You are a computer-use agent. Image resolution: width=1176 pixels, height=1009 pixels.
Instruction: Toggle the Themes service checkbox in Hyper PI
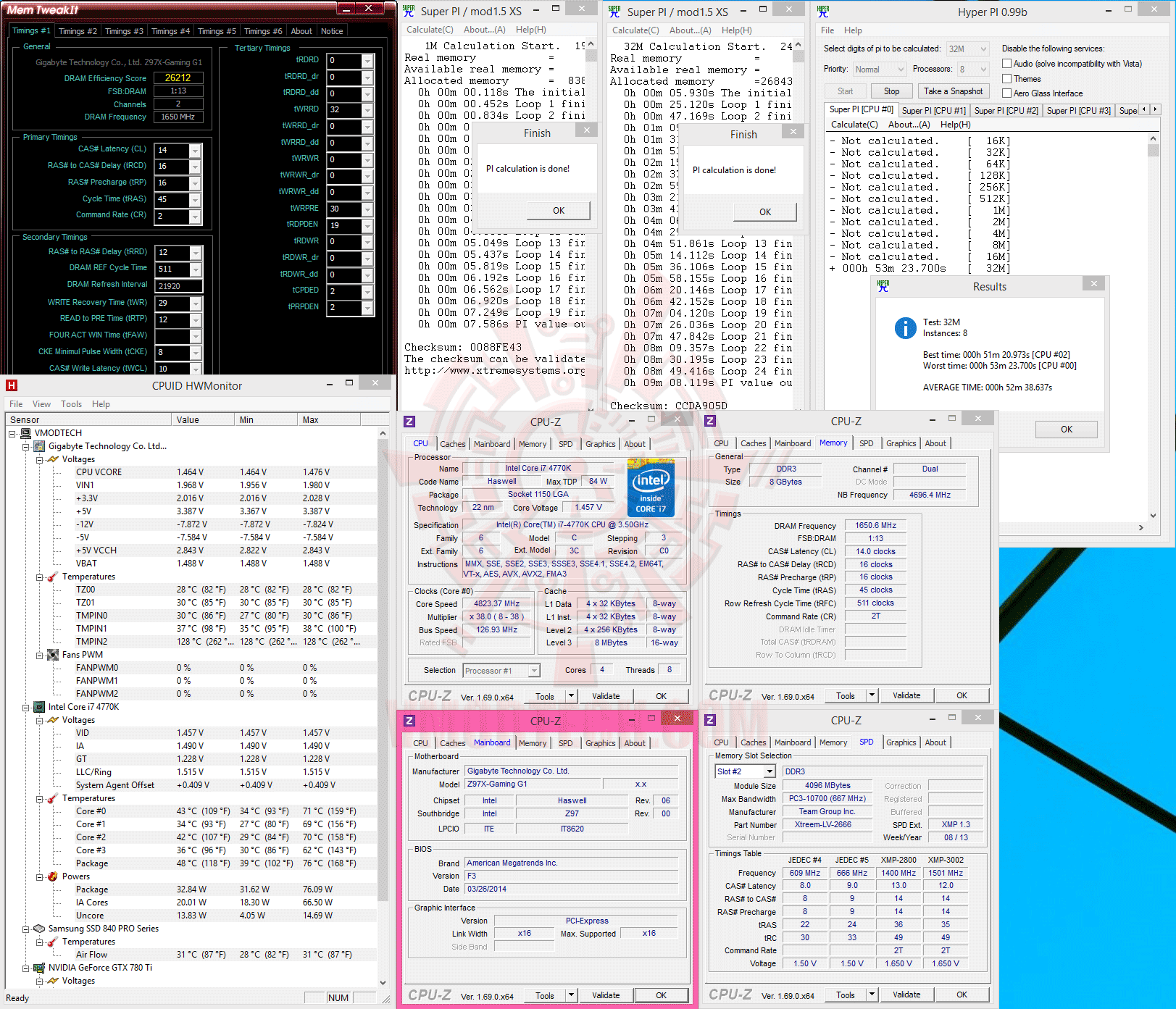click(x=1006, y=78)
